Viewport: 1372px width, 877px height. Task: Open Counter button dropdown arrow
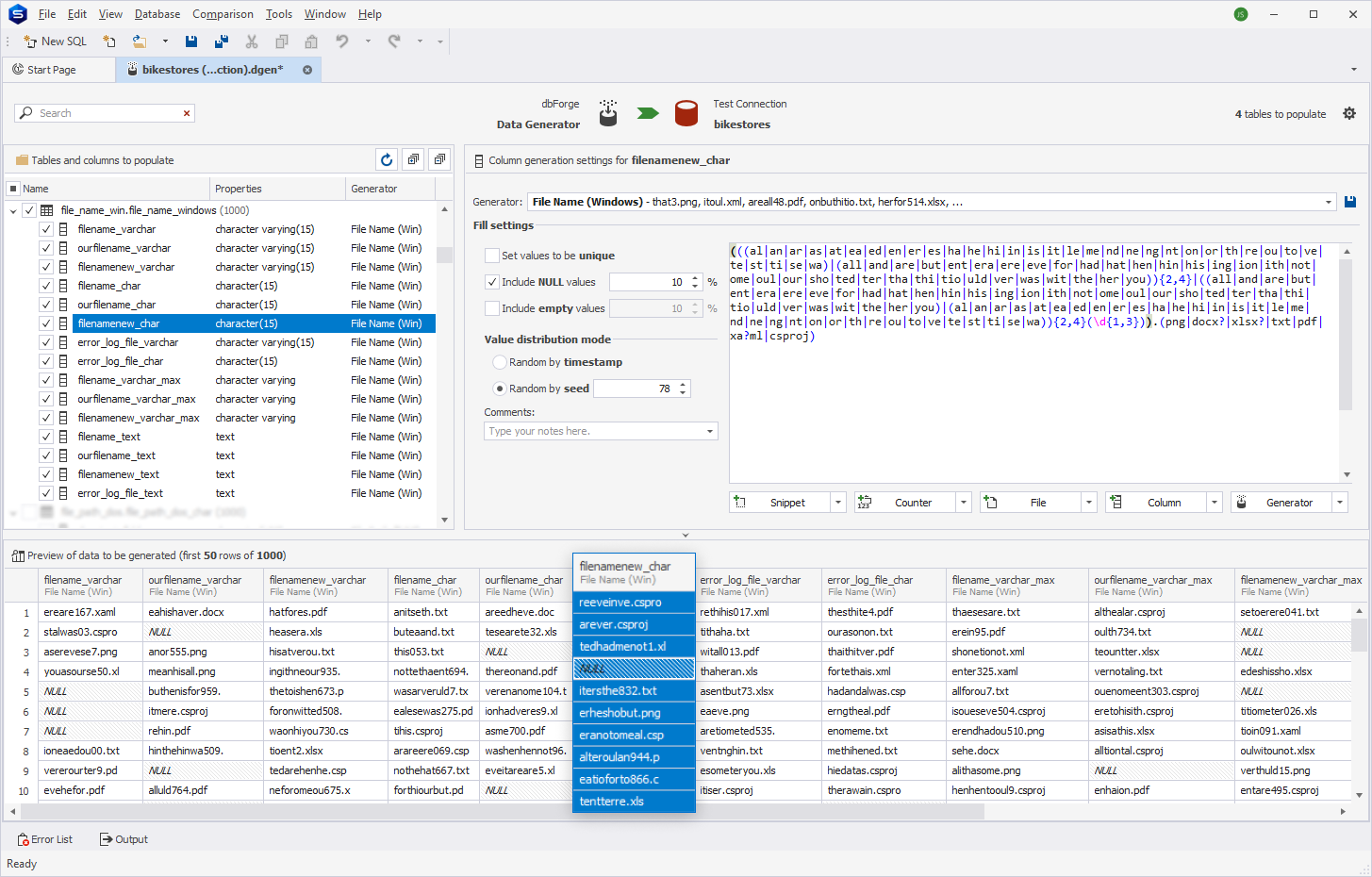964,503
